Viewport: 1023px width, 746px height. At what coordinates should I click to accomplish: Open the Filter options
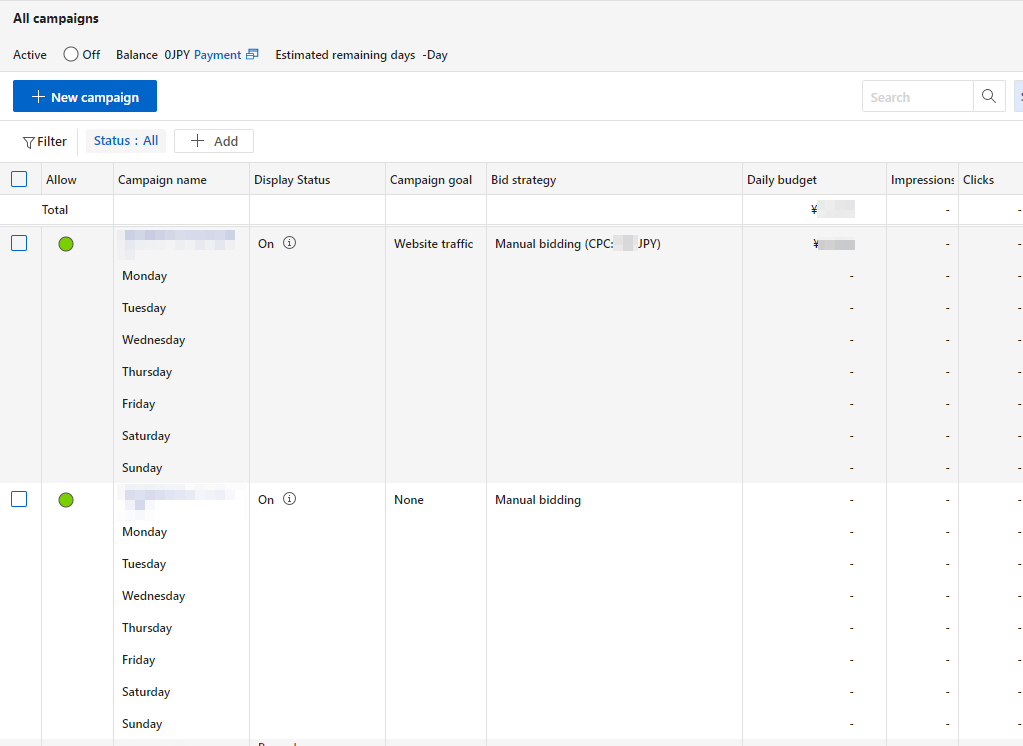pyautogui.click(x=45, y=142)
